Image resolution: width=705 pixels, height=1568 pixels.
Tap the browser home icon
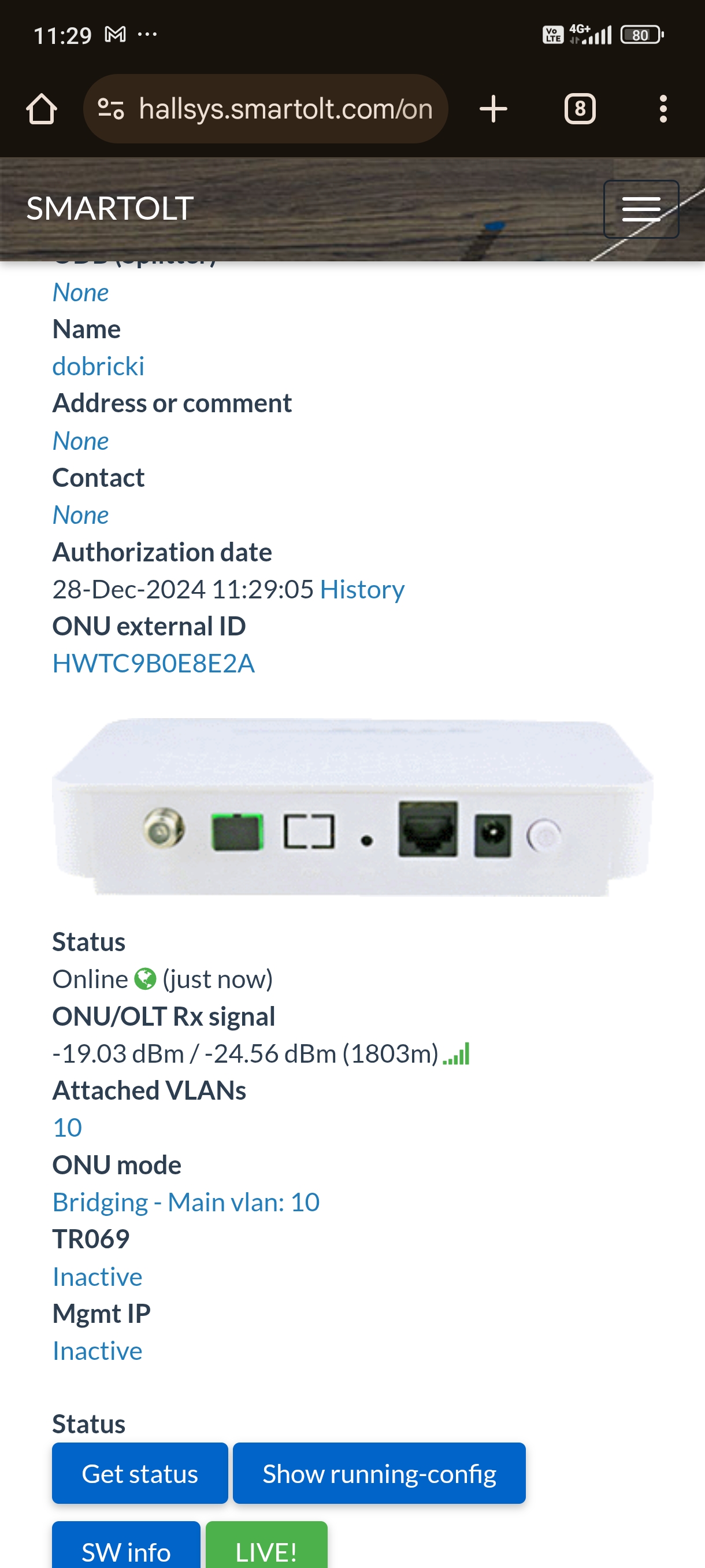(42, 109)
